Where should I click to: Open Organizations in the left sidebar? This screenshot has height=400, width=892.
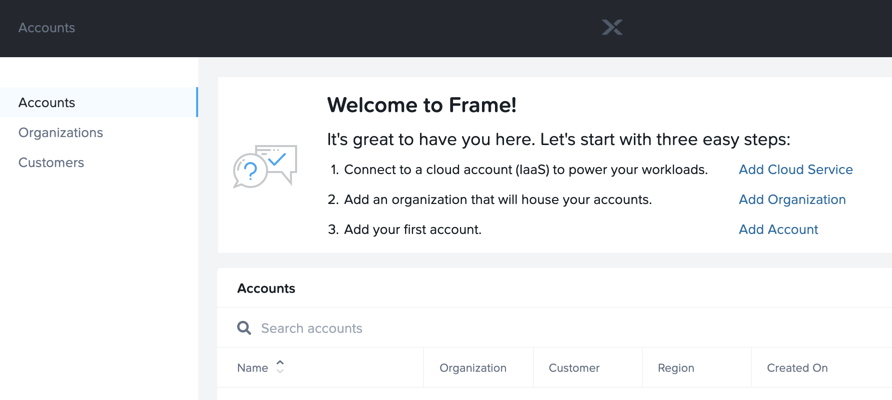61,133
